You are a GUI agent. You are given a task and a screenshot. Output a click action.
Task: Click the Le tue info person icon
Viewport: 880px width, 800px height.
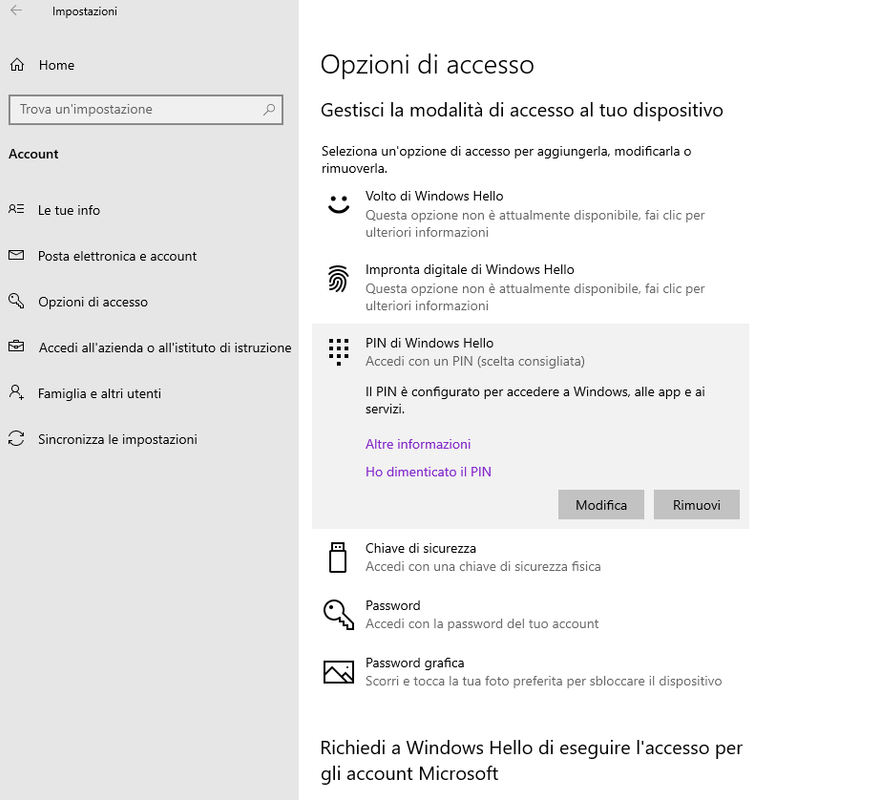(x=16, y=209)
